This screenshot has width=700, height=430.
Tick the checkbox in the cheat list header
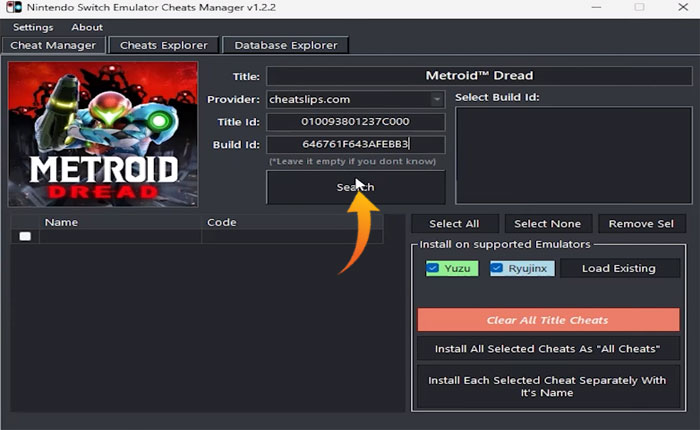(x=25, y=237)
